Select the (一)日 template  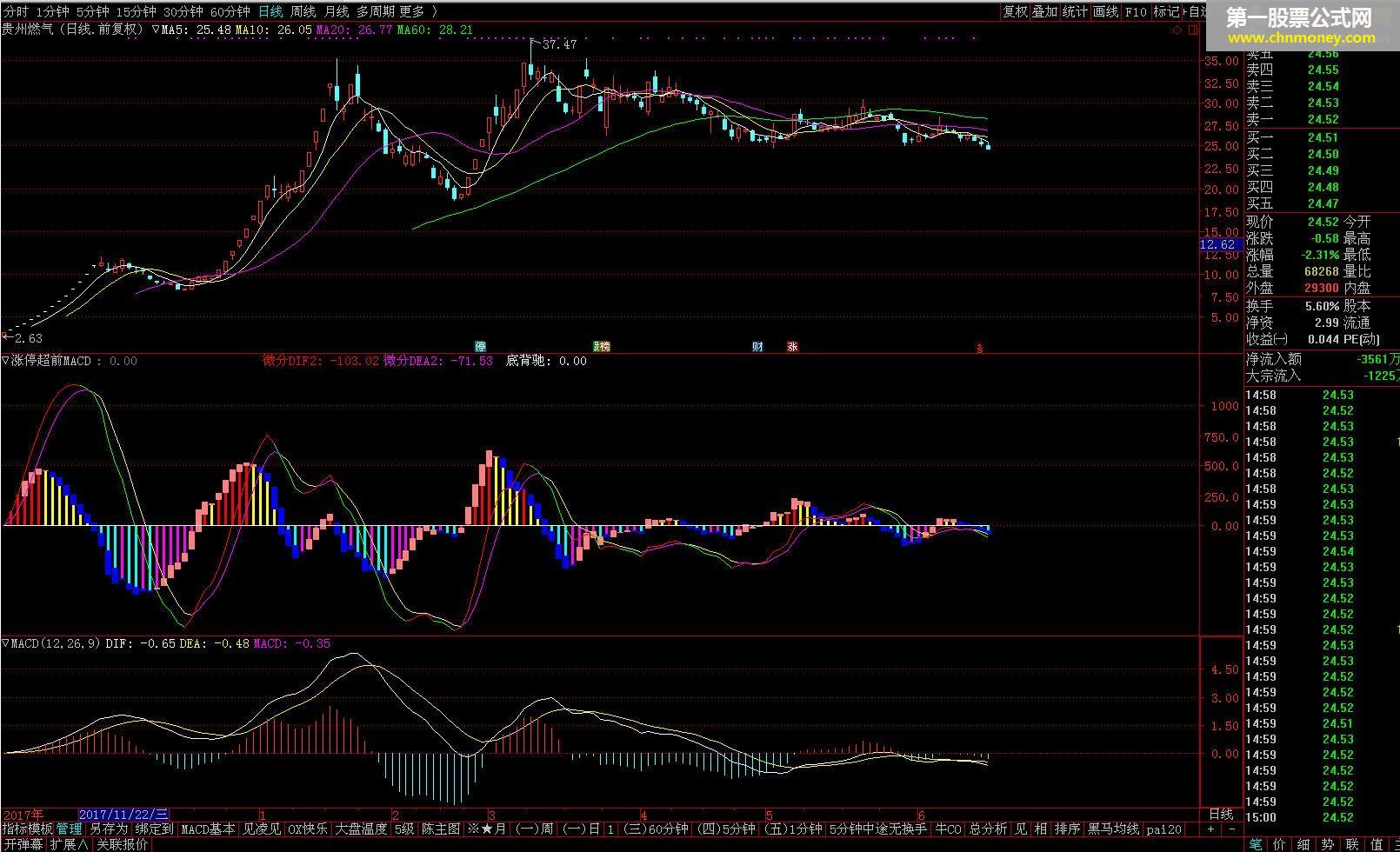[x=581, y=829]
